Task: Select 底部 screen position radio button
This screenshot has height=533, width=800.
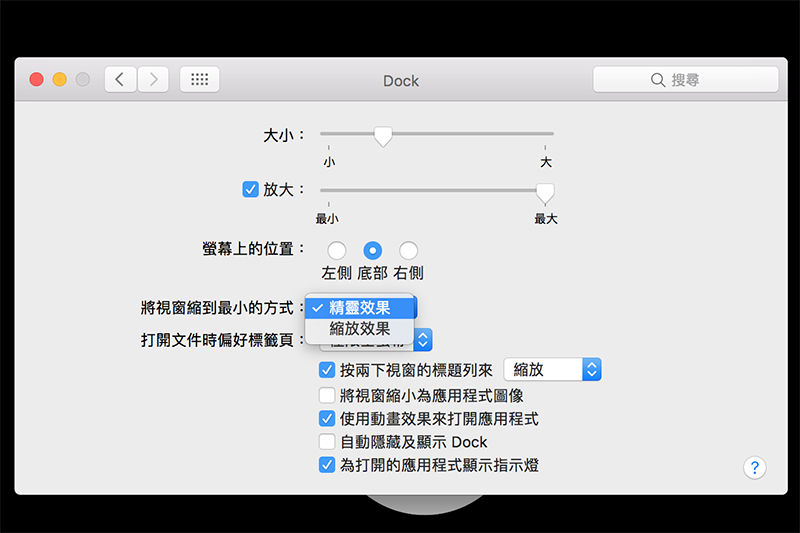Action: (x=373, y=250)
